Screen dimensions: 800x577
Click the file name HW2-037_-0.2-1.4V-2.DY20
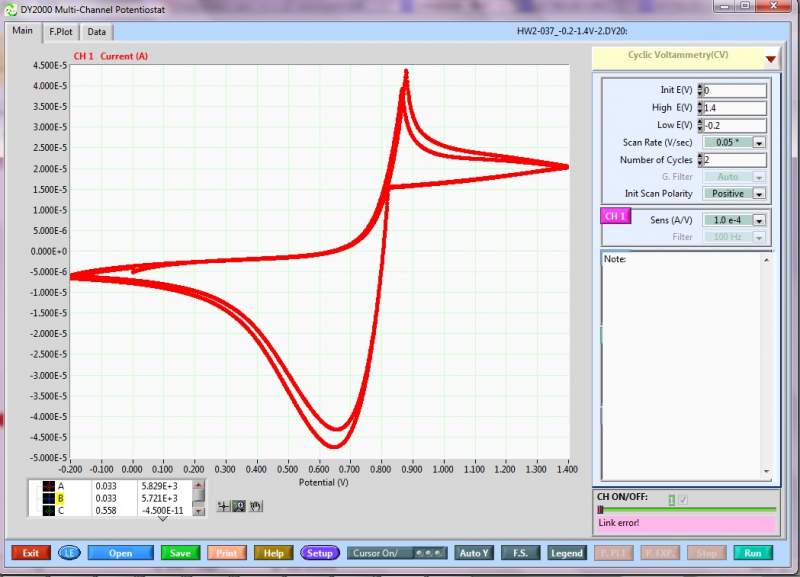pos(572,31)
